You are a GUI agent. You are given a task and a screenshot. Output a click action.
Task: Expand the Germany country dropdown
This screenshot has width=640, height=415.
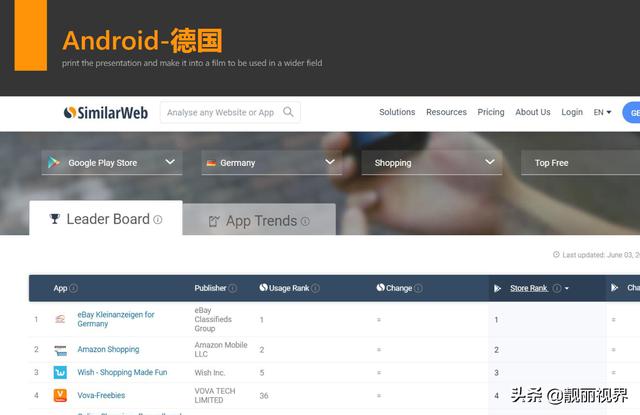pos(271,163)
